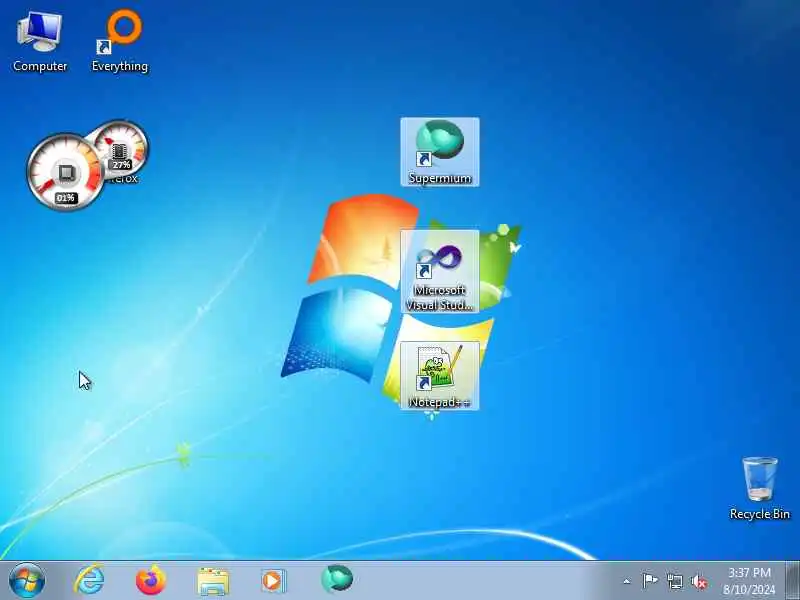This screenshot has width=800, height=600.
Task: Launch Firefox from the taskbar
Action: (x=151, y=580)
